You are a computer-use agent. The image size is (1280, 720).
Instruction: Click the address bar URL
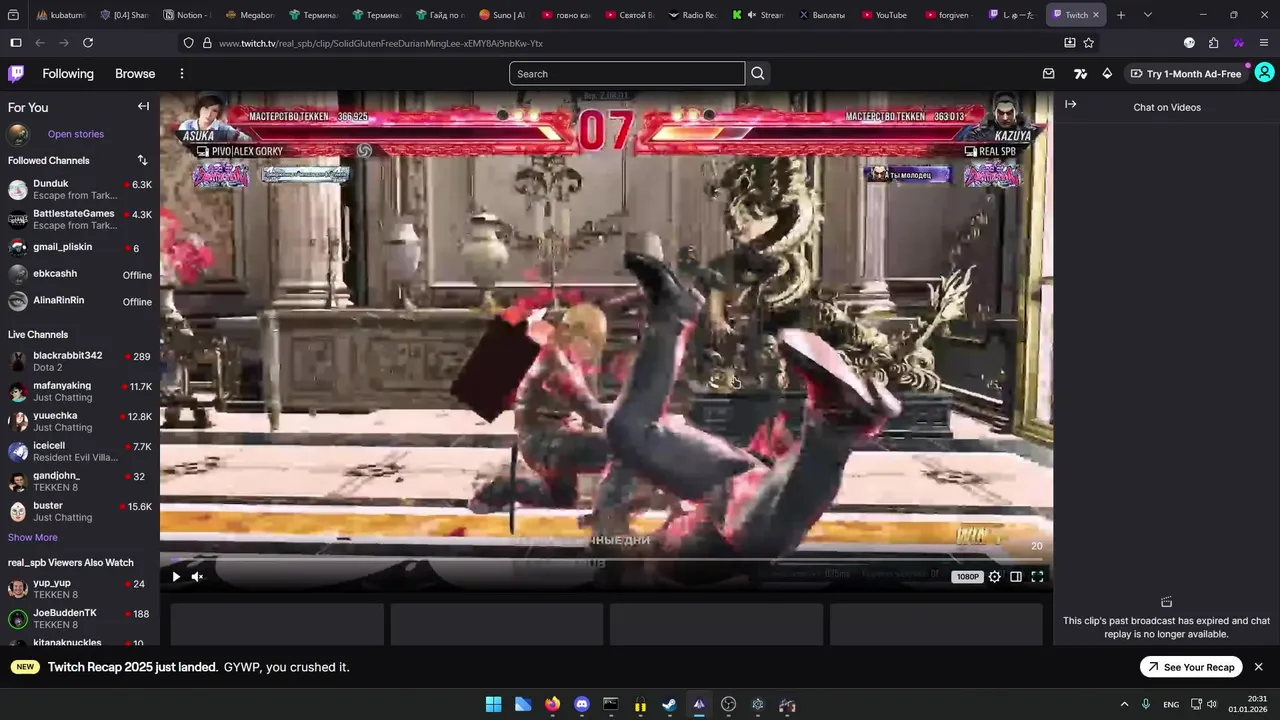click(381, 43)
